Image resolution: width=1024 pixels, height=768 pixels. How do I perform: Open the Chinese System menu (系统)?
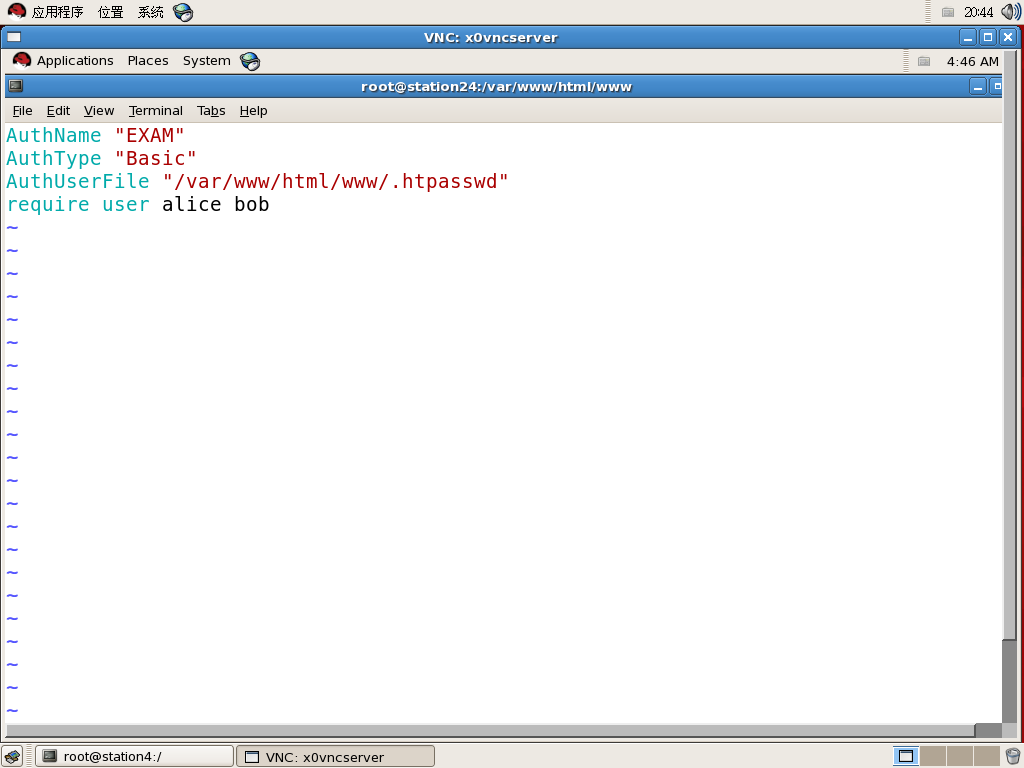[x=150, y=12]
